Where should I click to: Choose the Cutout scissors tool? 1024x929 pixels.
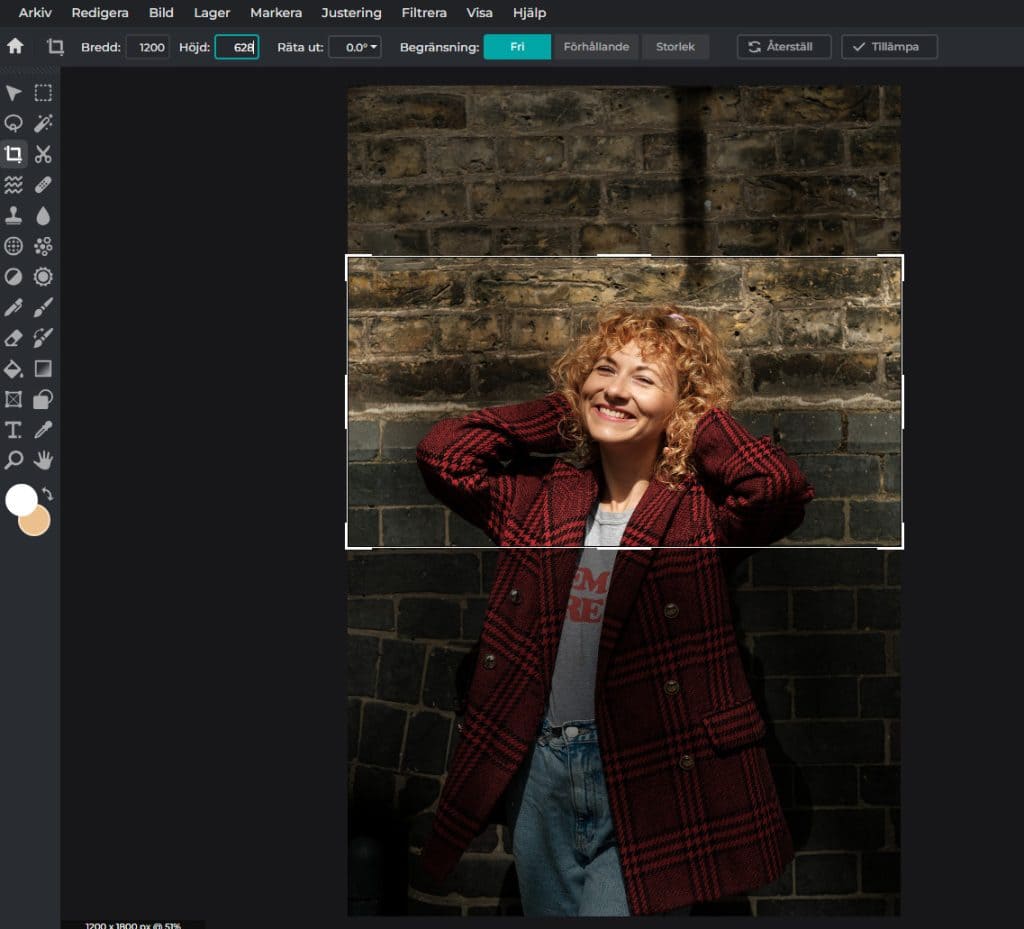coord(43,154)
